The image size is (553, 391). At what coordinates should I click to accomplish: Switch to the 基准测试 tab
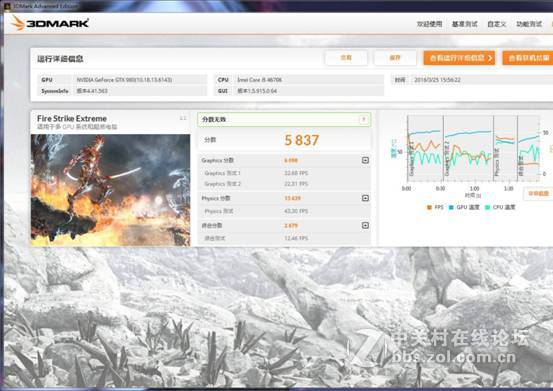[464, 24]
